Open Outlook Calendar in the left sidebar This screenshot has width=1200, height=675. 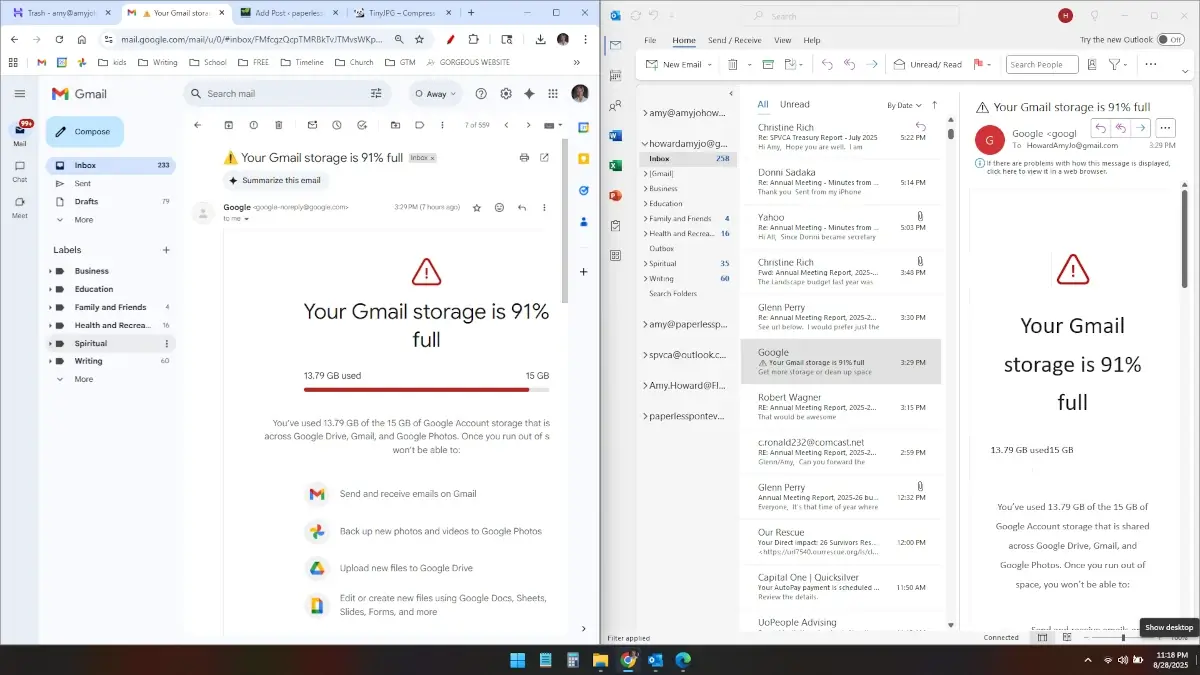616,76
